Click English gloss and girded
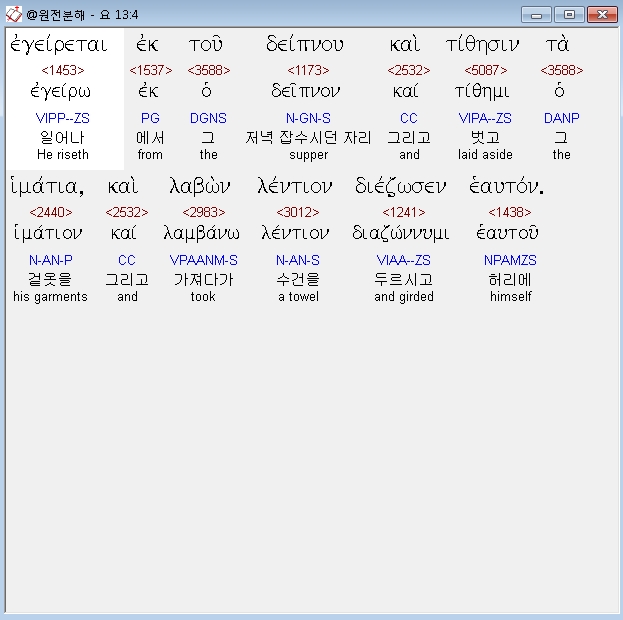Viewport: 623px width, 620px height. click(x=404, y=296)
